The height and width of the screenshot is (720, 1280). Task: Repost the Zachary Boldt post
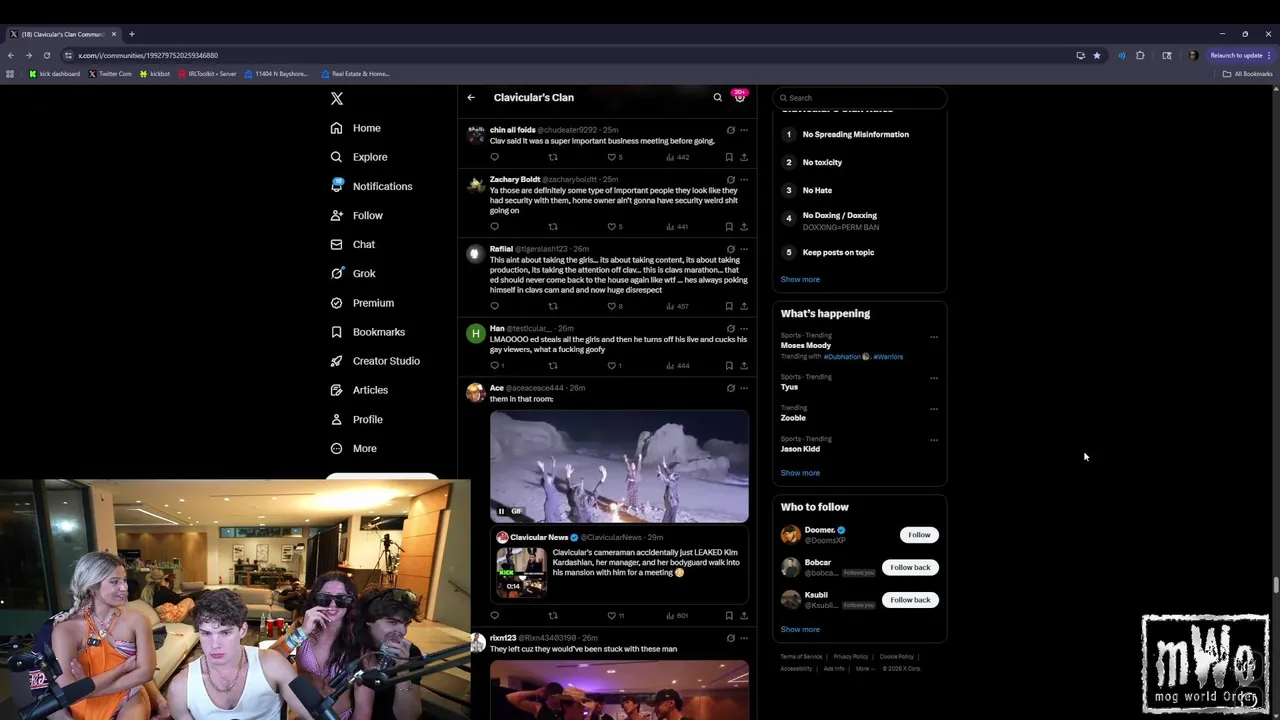553,227
